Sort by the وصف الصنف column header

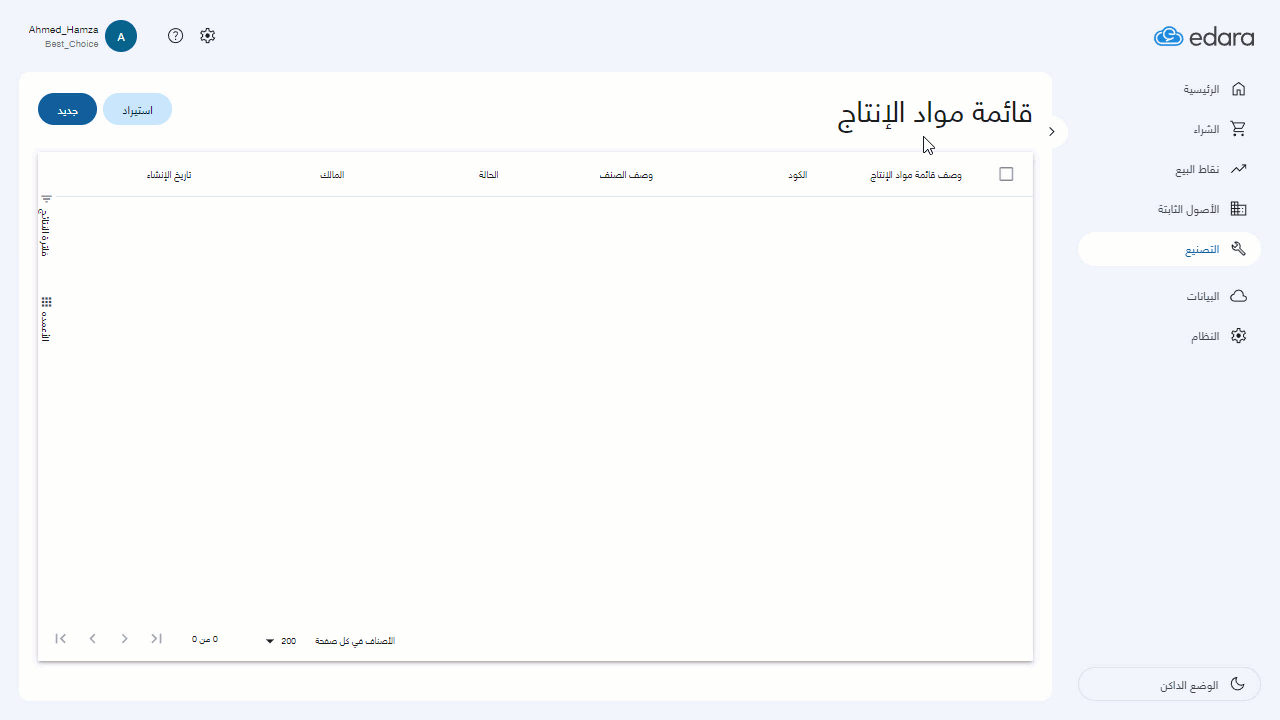626,175
